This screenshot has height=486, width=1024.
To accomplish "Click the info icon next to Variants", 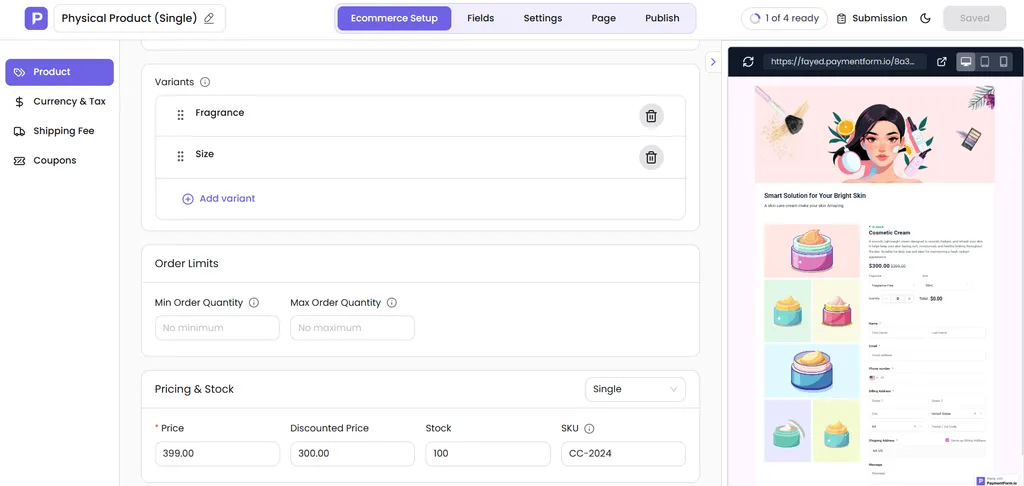I will (205, 82).
